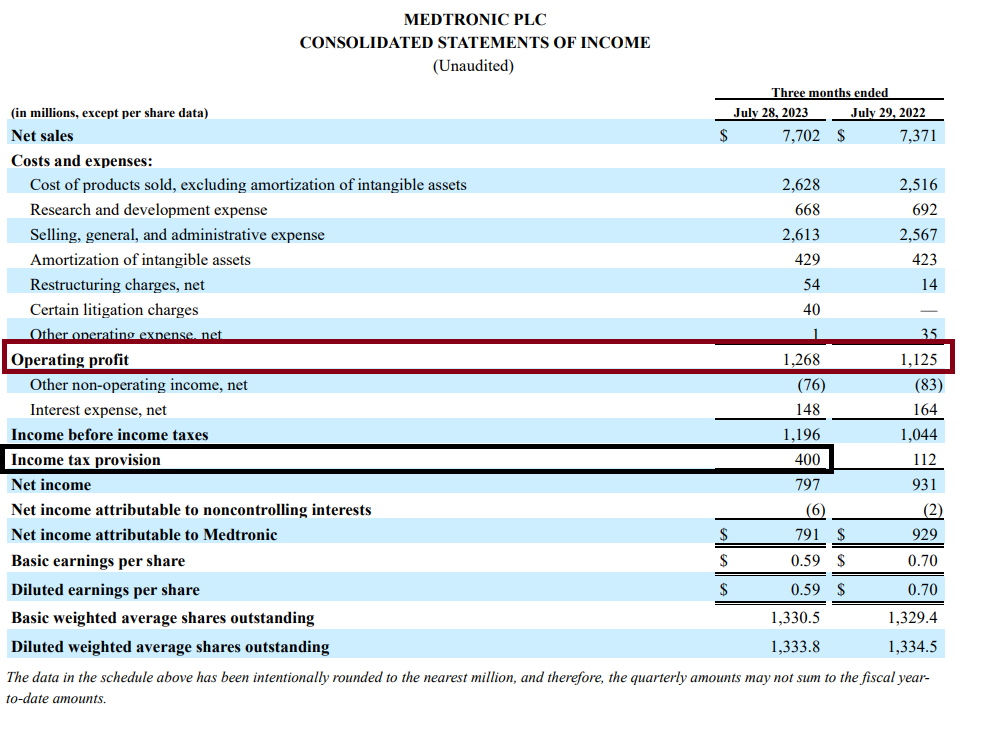The width and height of the screenshot is (988, 732).
Task: Click the Diluted earnings per share label
Action: coord(105,590)
